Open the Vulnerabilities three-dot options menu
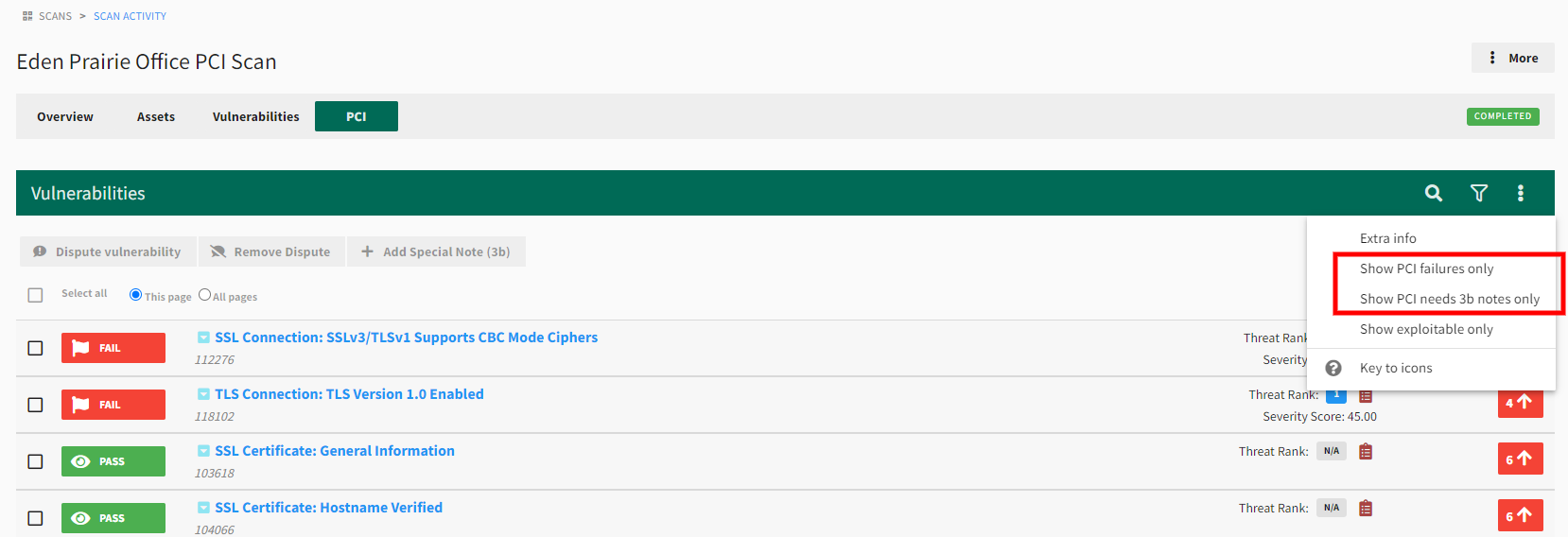 tap(1520, 193)
